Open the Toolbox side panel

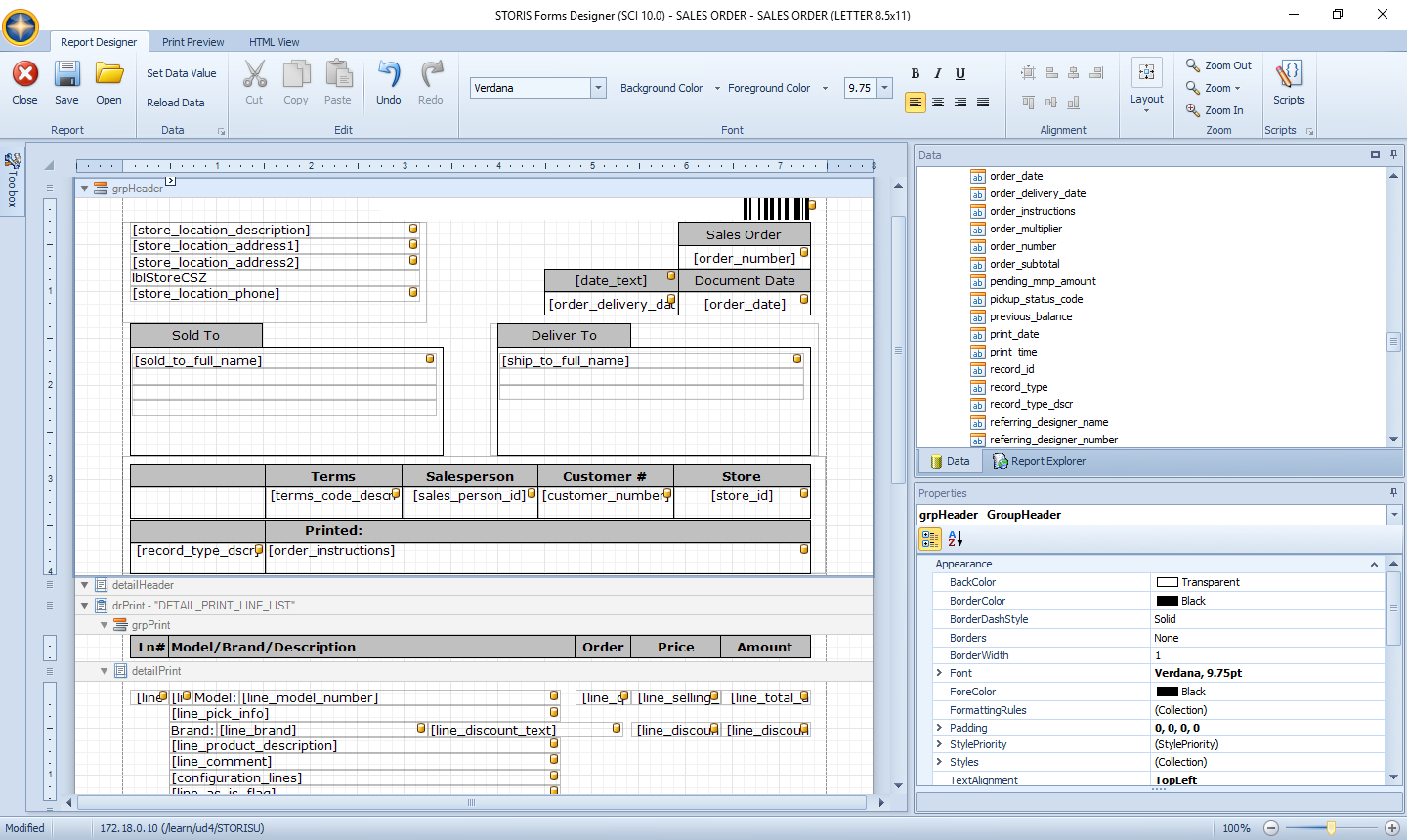click(12, 181)
